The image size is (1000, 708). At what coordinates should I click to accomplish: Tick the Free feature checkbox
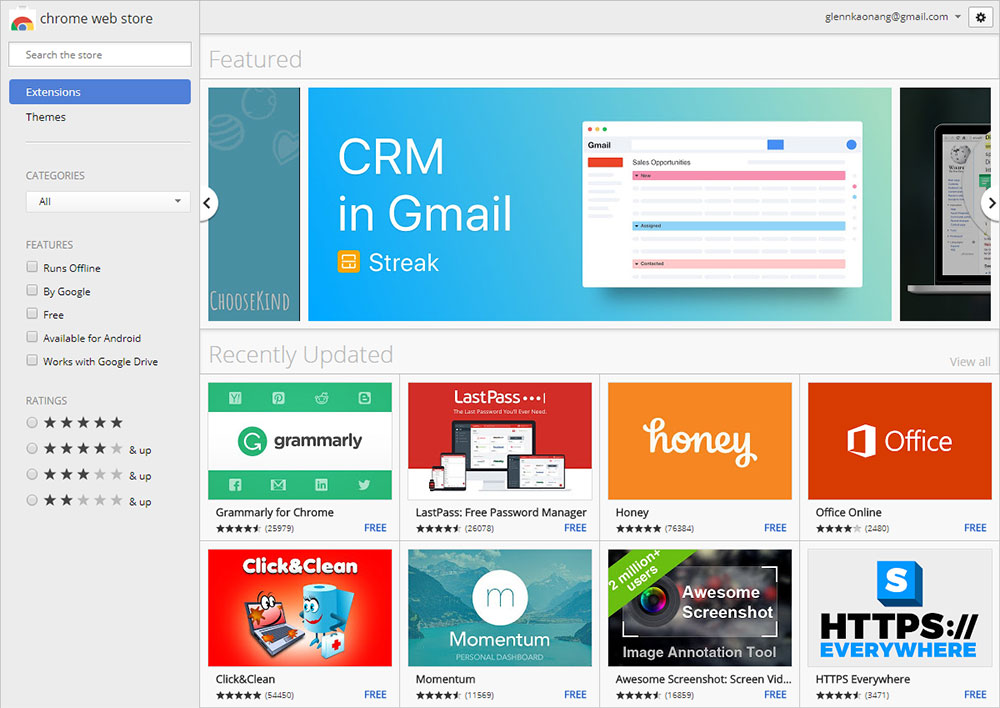[32, 313]
